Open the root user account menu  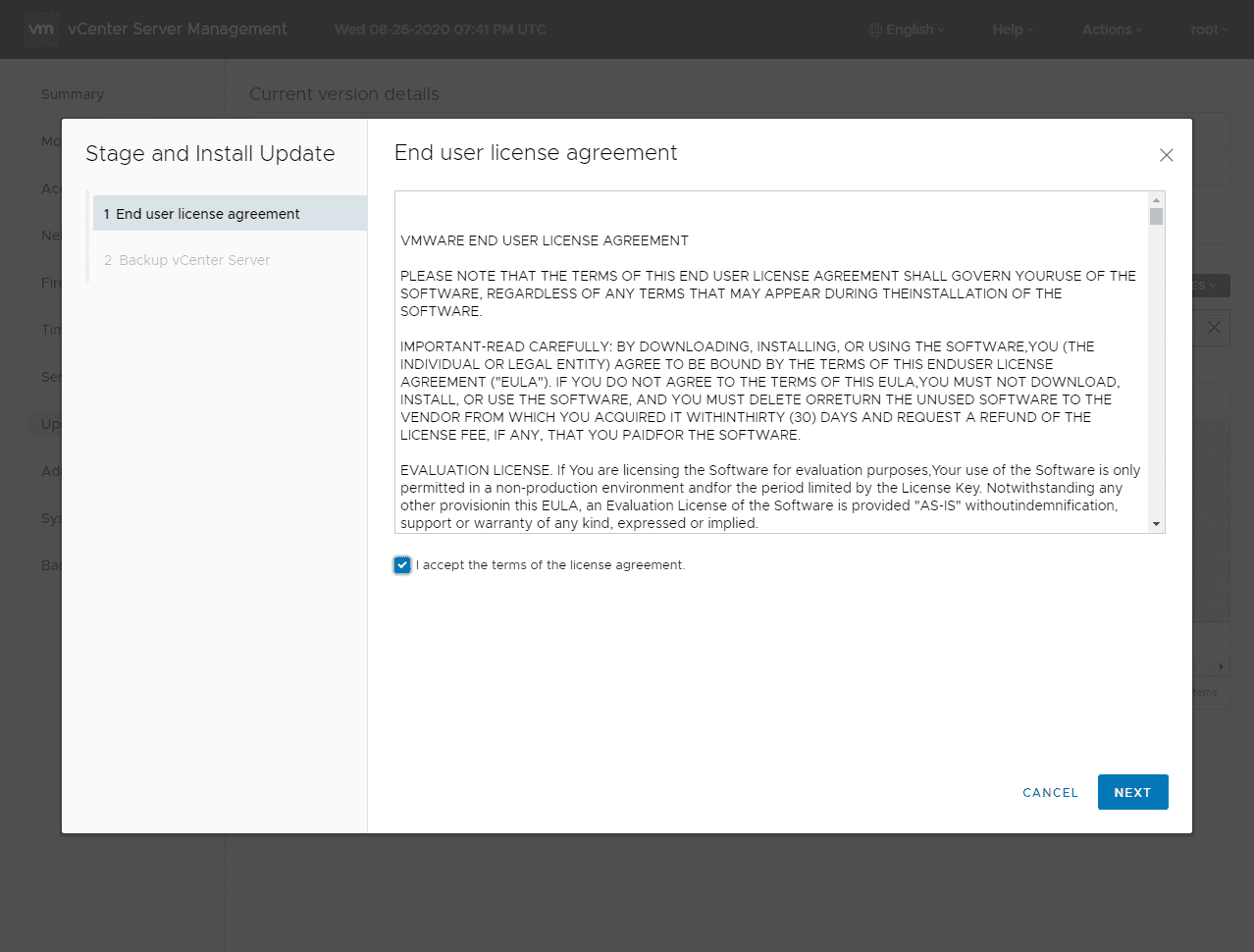point(1208,29)
